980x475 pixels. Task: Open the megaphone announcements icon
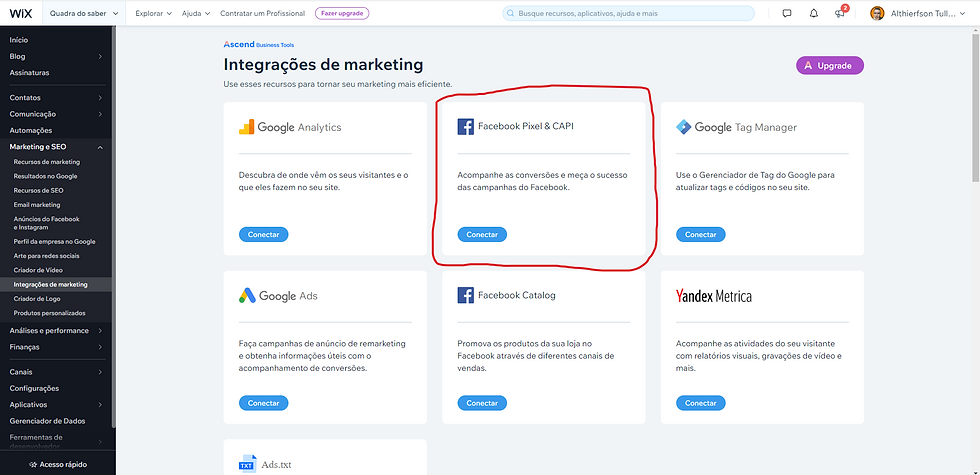[x=839, y=13]
